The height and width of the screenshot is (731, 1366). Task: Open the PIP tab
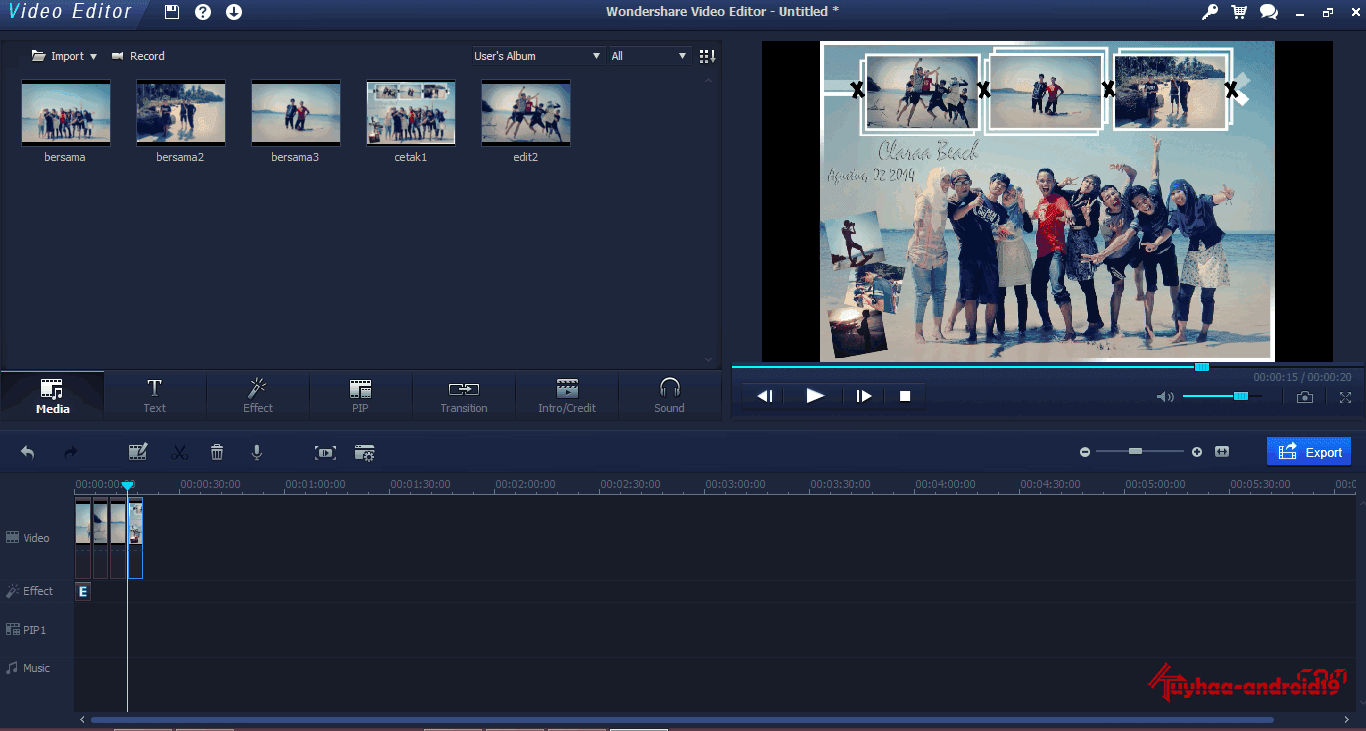tap(361, 396)
